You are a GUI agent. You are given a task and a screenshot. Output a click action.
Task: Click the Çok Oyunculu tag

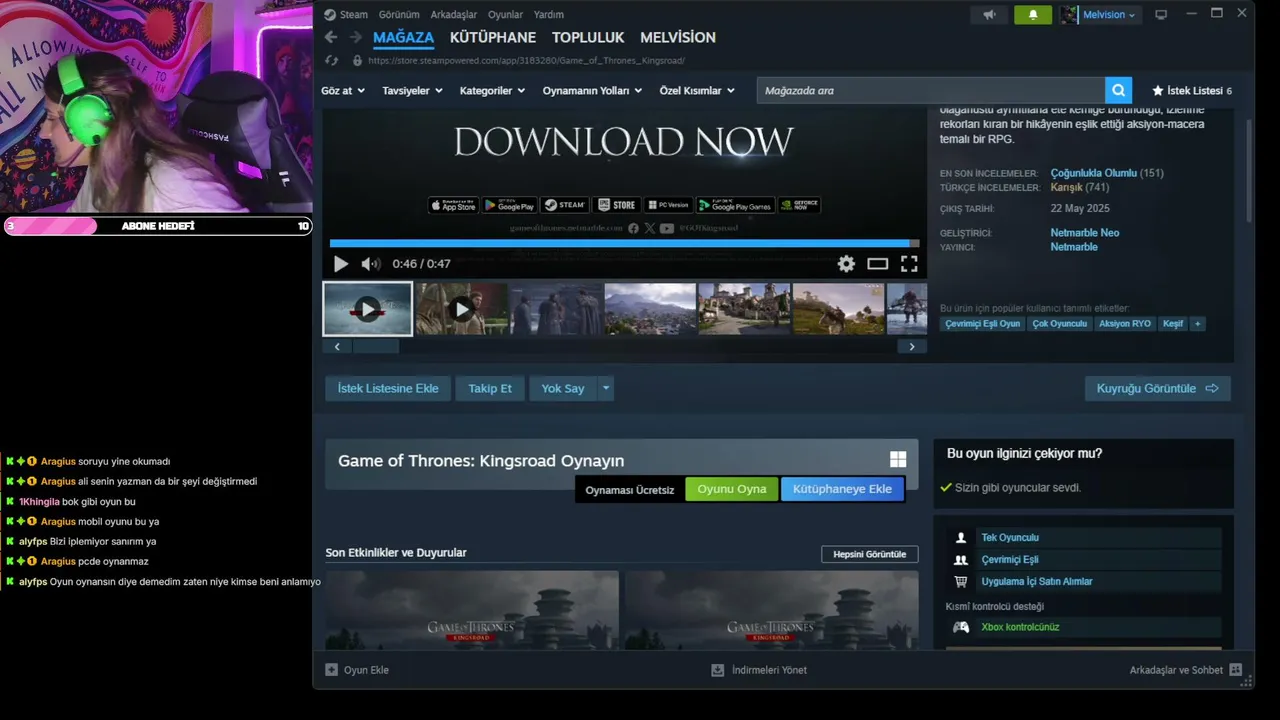(1060, 324)
